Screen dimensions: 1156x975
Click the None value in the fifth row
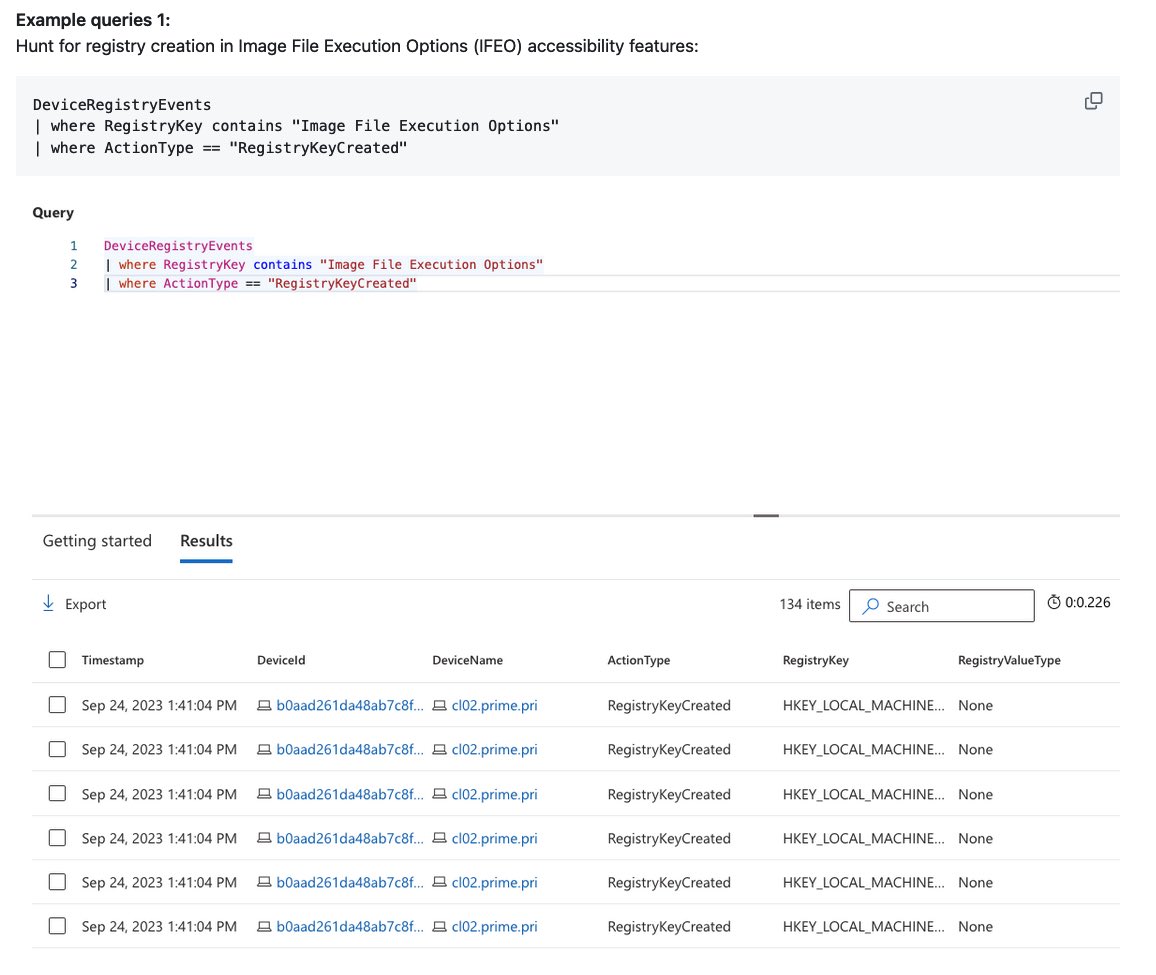point(975,883)
